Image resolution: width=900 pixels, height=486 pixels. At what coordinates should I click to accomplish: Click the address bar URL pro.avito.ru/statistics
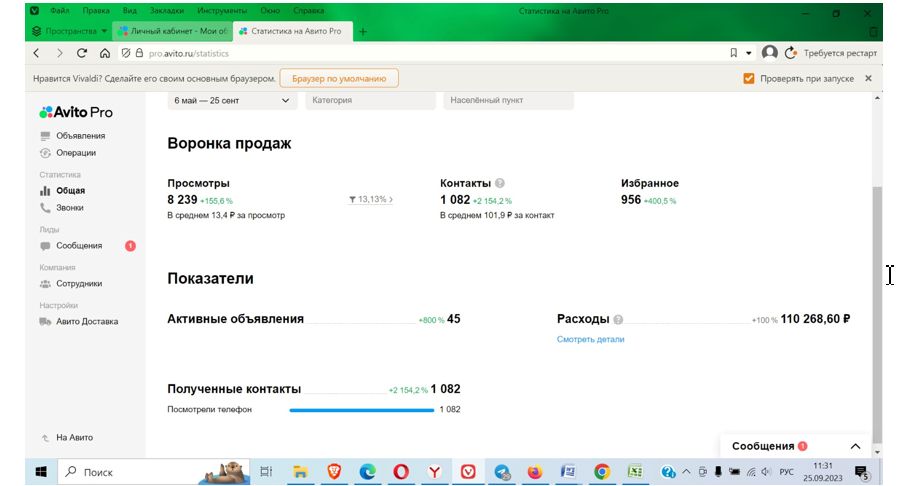coord(188,53)
